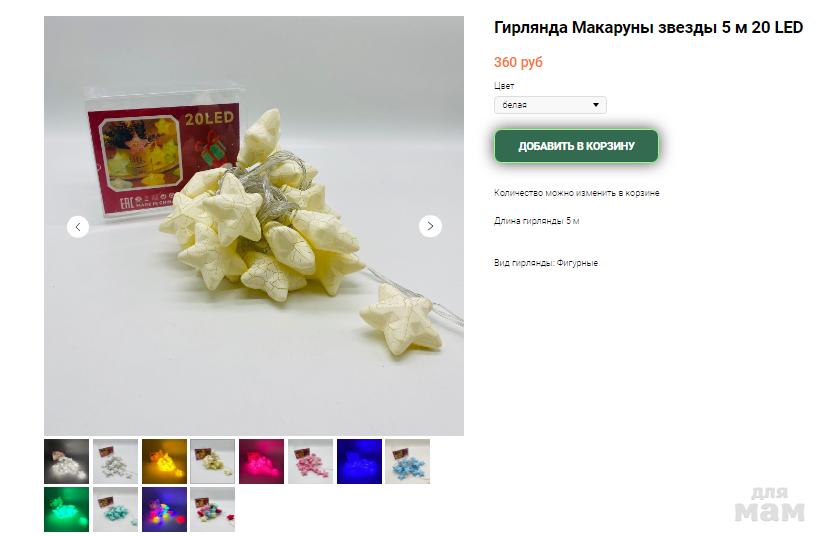Select the cream stars with box thumbnail
The image size is (820, 536).
pos(212,461)
